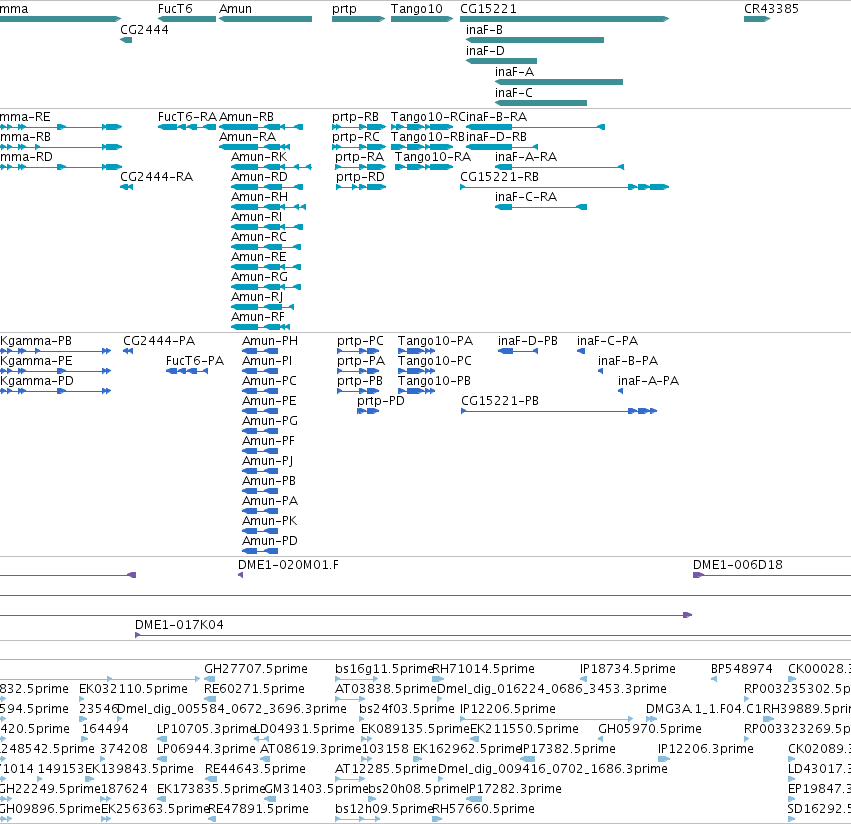The height and width of the screenshot is (824, 851).
Task: Click the inaF-B gene label
Action: (484, 30)
